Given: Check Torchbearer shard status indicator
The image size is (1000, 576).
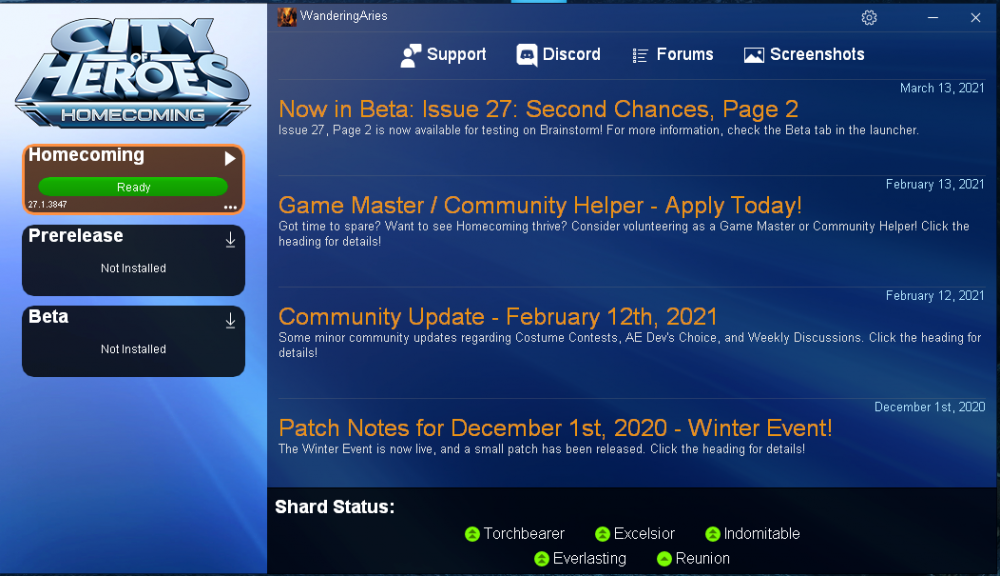Looking at the screenshot, I should point(471,534).
